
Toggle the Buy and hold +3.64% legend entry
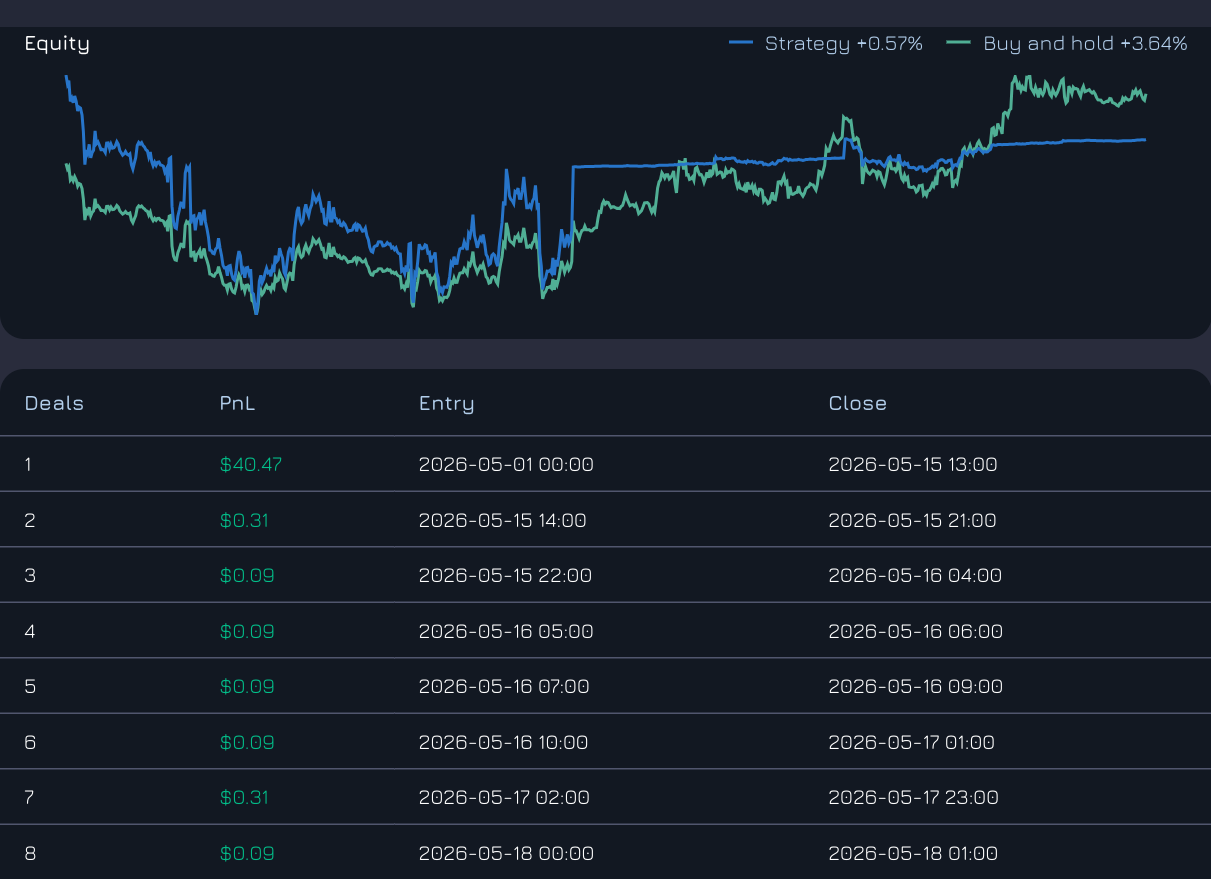point(1068,43)
